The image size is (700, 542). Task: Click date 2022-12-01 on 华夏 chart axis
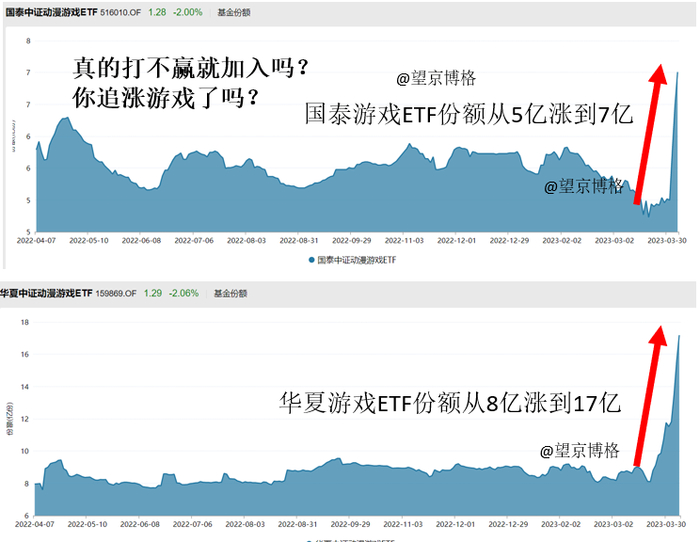455,524
